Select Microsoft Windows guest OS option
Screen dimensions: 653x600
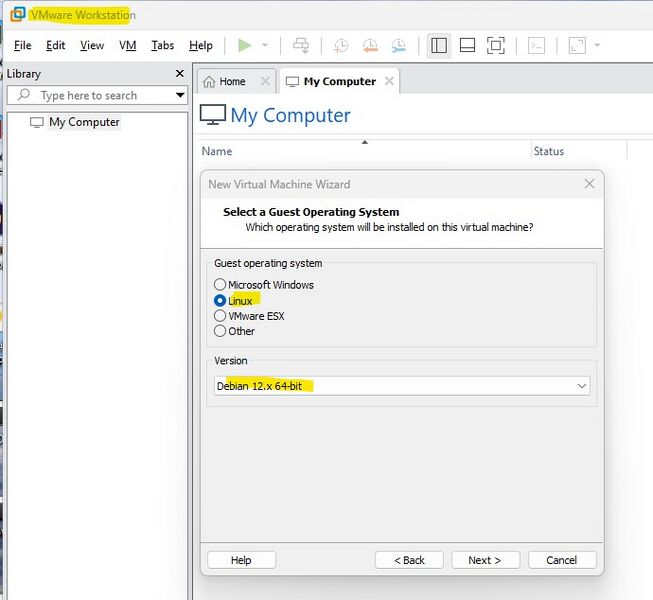point(220,285)
